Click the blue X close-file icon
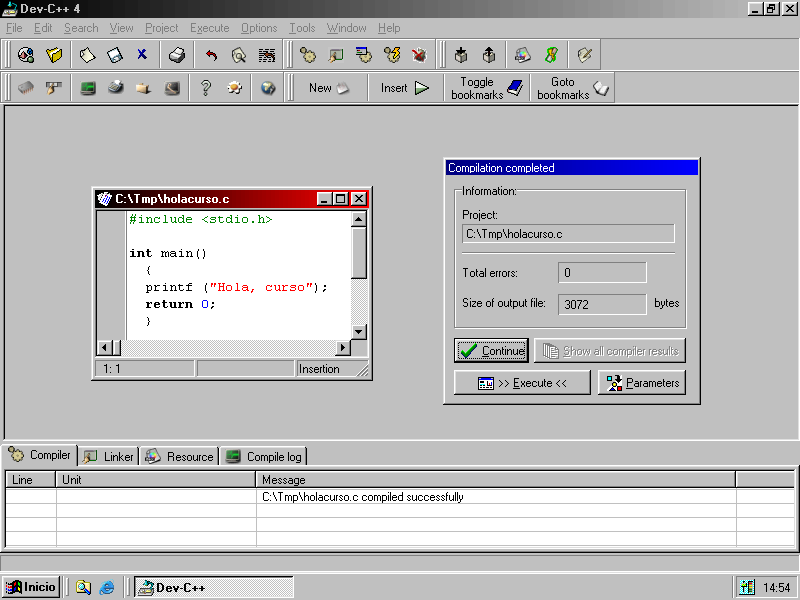Viewport: 800px width, 600px height. pos(142,55)
